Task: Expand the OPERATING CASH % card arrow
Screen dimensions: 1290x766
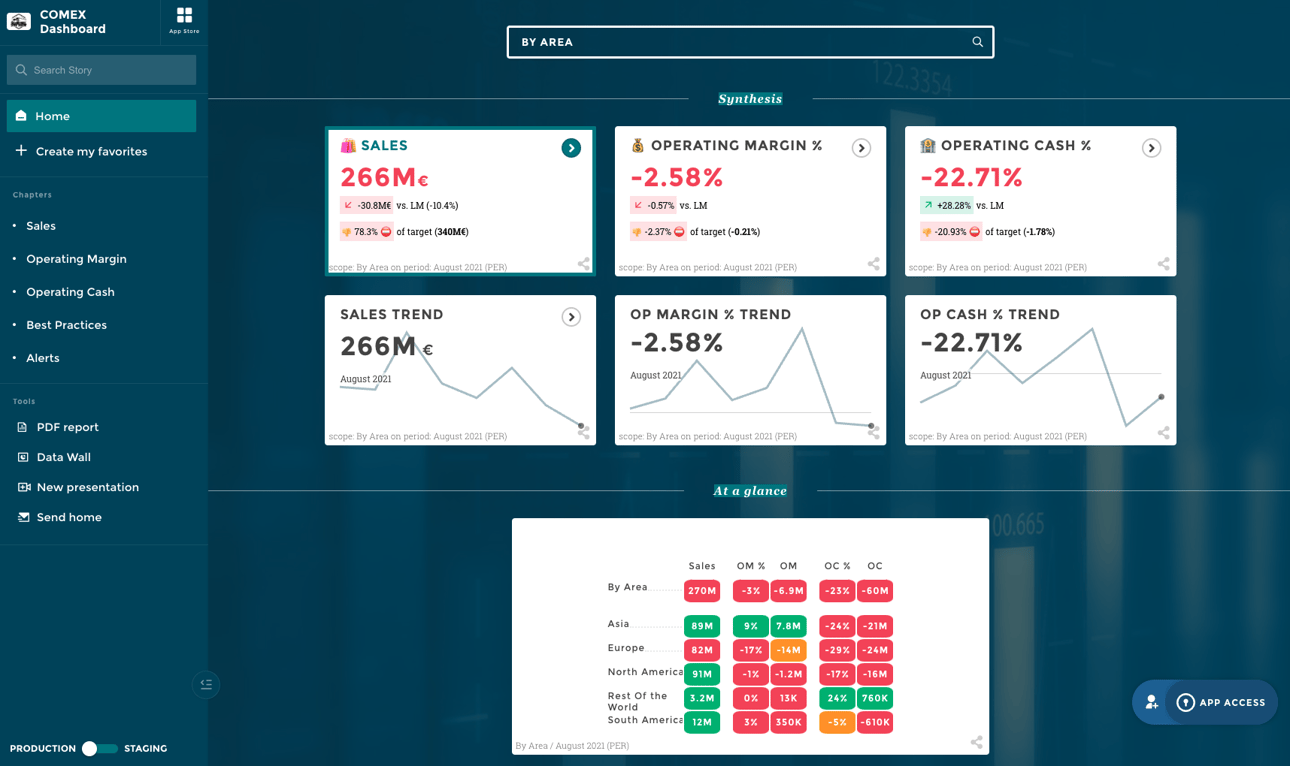Action: [1151, 147]
